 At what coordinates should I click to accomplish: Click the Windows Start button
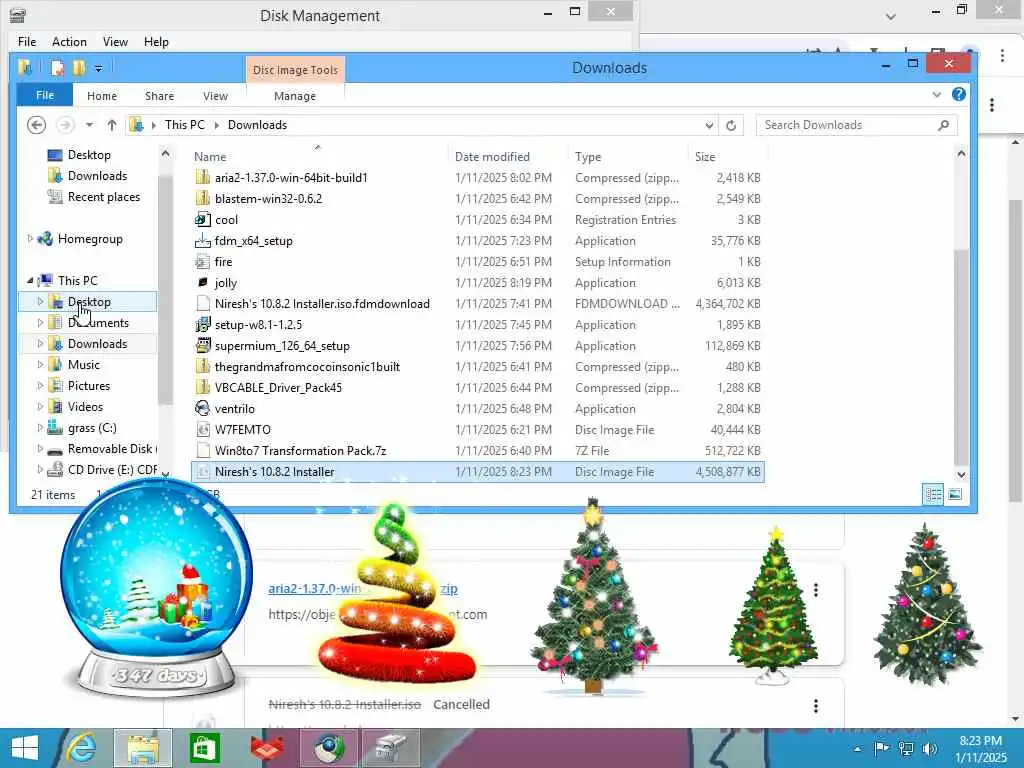(x=25, y=748)
